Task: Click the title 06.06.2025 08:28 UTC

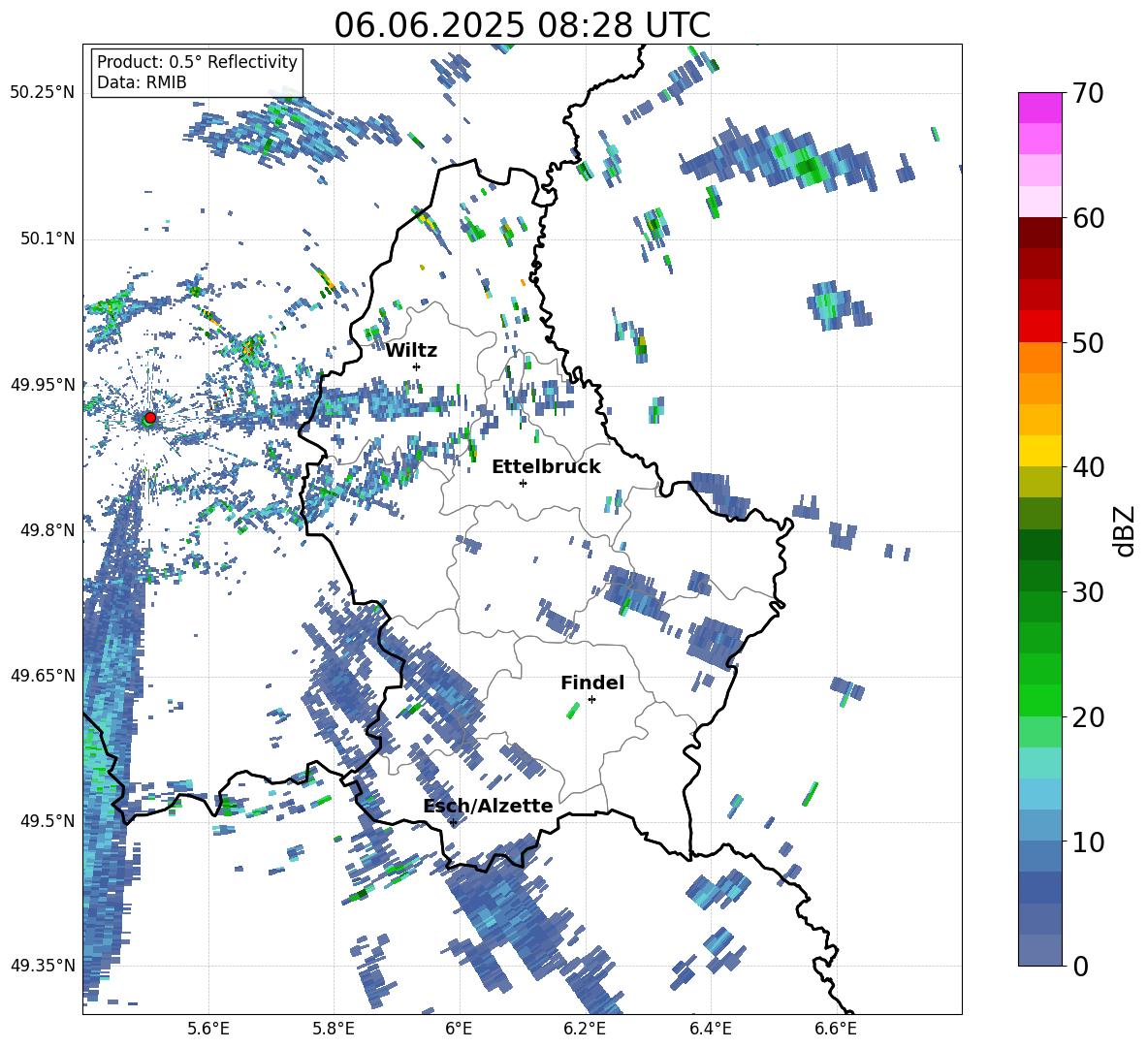Action: [522, 25]
